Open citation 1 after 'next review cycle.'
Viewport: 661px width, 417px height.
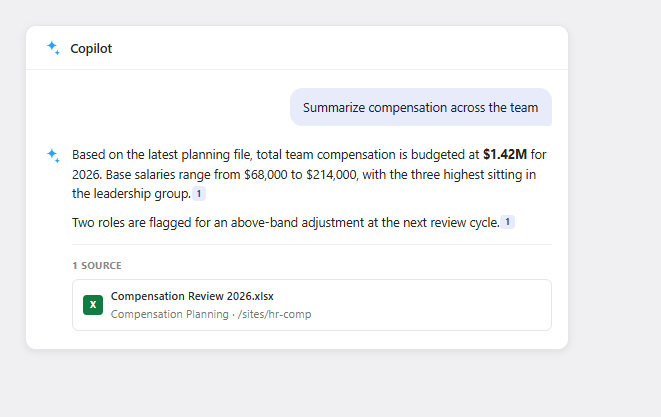click(508, 222)
